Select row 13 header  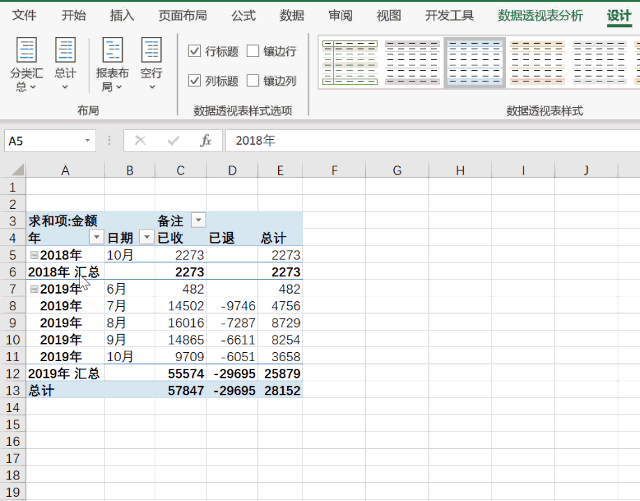click(x=13, y=390)
